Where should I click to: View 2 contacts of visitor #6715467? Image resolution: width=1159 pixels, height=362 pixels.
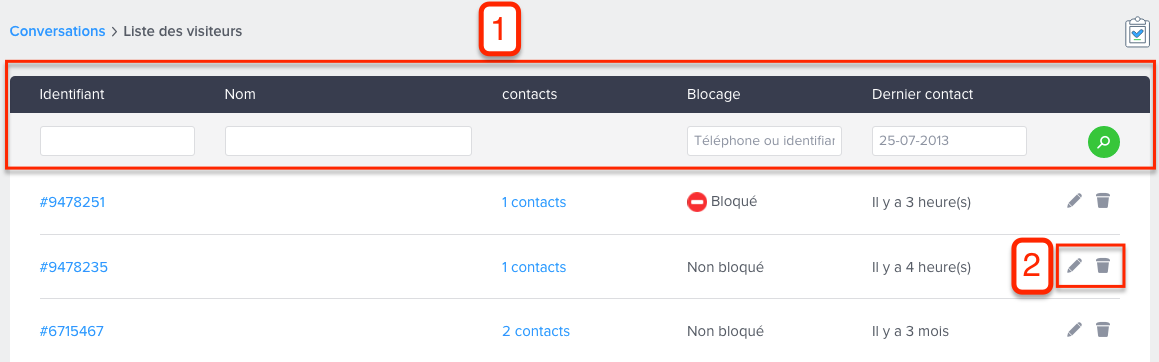click(536, 331)
